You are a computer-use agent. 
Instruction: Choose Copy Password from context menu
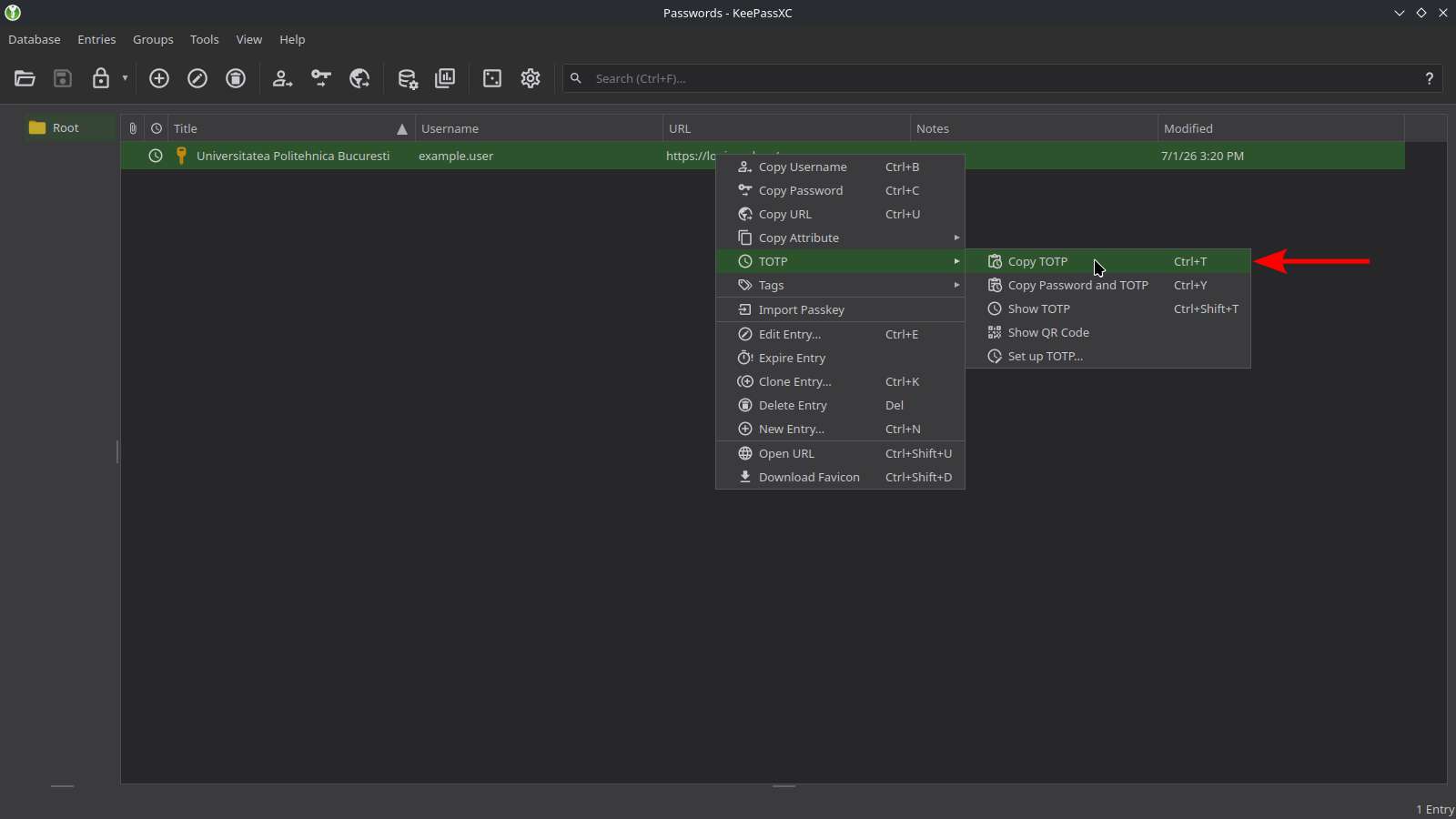[x=840, y=190]
